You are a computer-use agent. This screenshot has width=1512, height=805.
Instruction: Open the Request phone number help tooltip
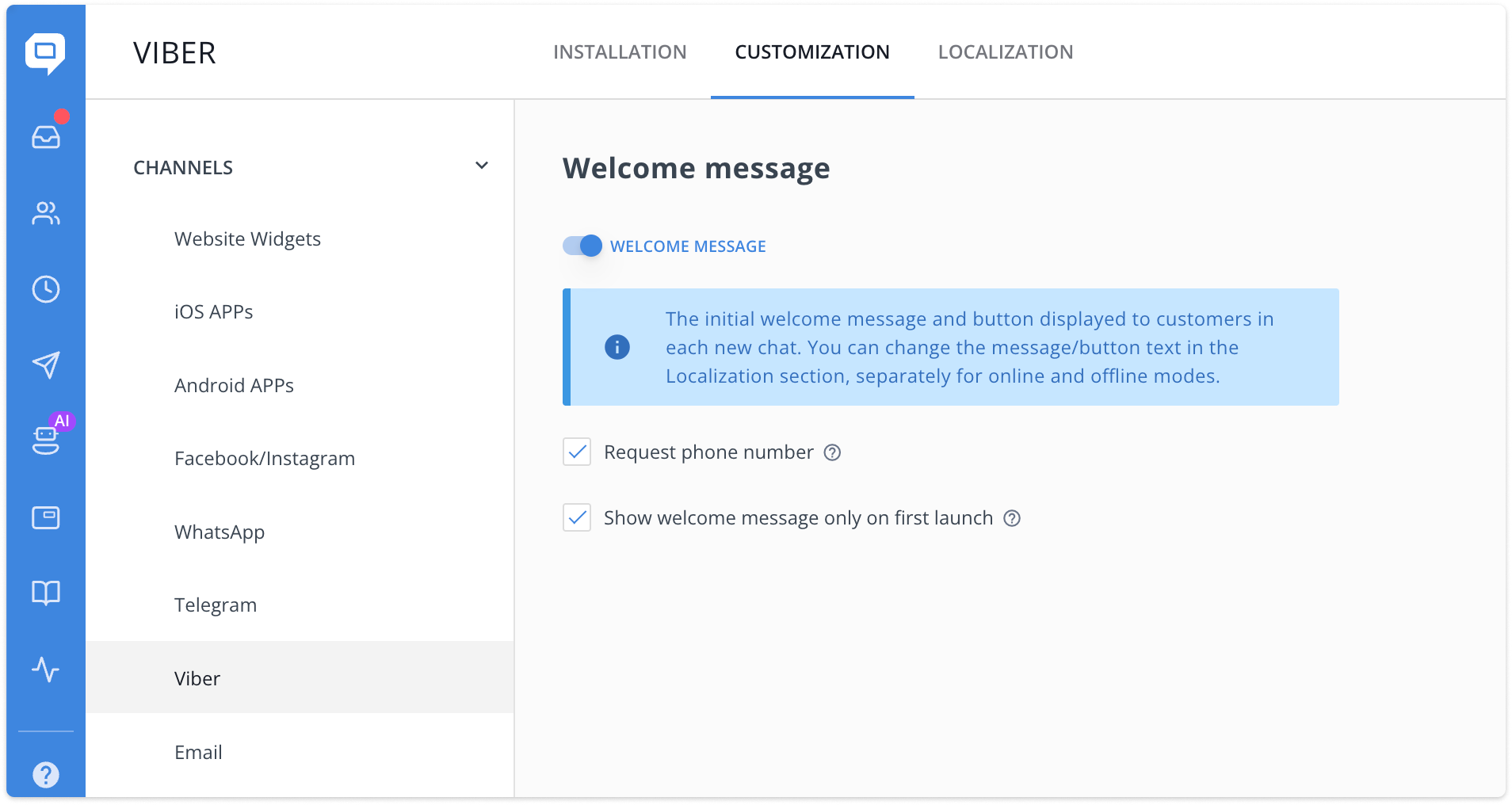831,452
